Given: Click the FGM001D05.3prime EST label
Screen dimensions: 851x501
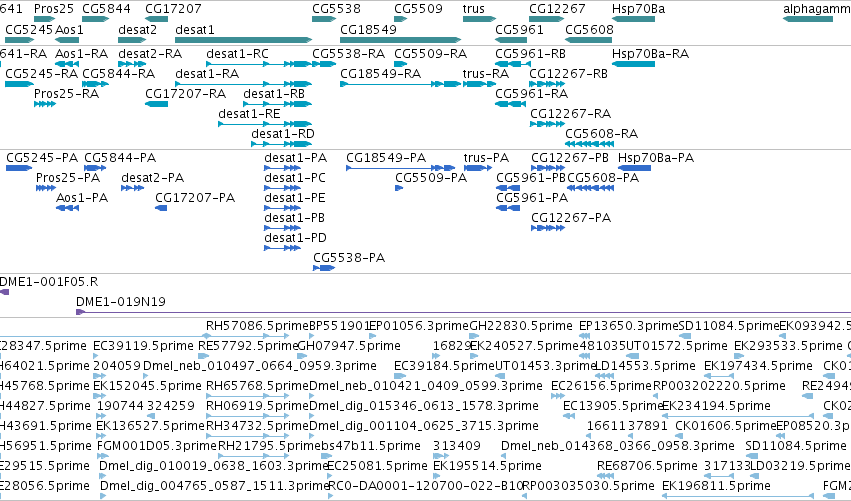Looking at the screenshot, I should click(x=157, y=446).
